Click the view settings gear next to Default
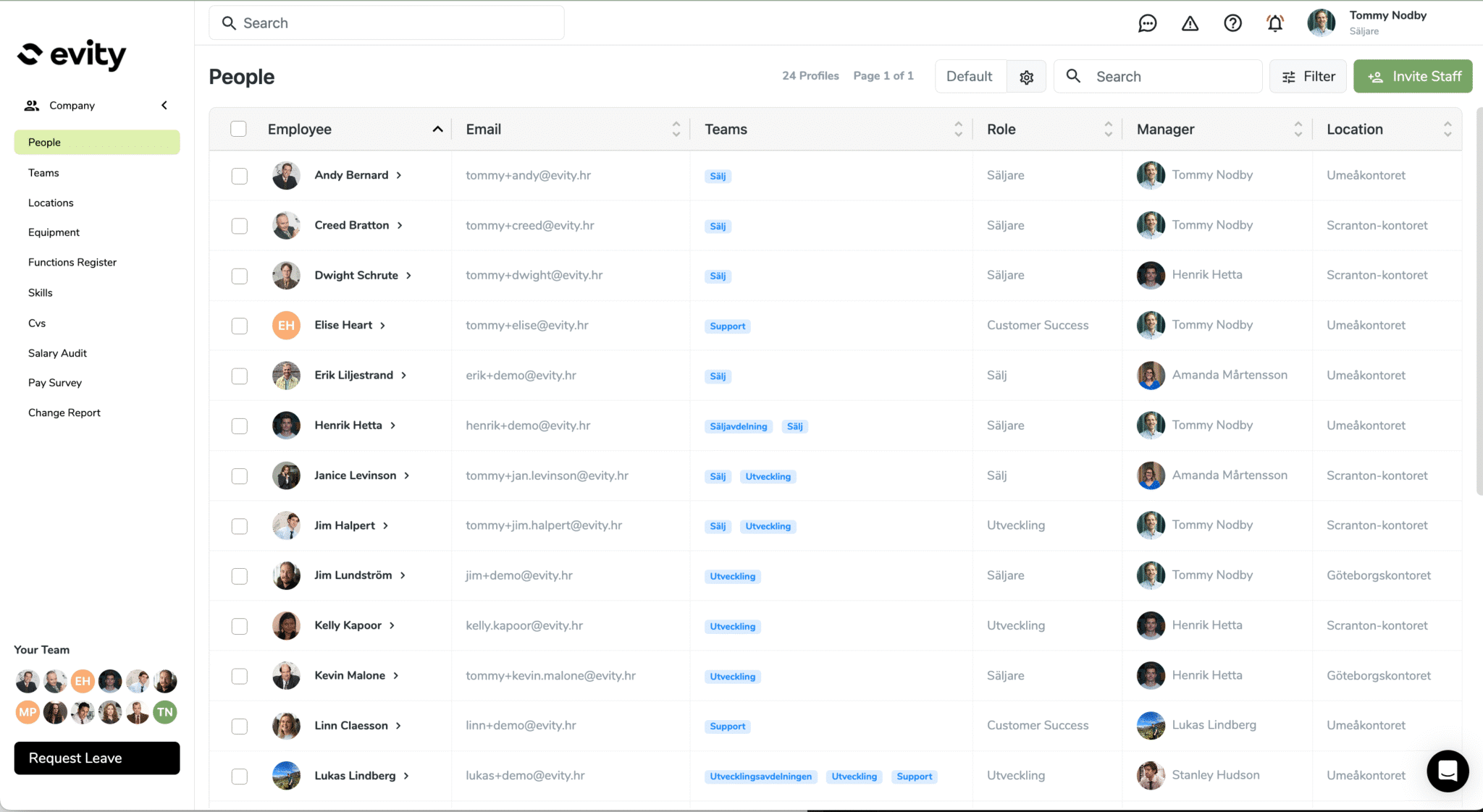1483x812 pixels. pos(1026,77)
